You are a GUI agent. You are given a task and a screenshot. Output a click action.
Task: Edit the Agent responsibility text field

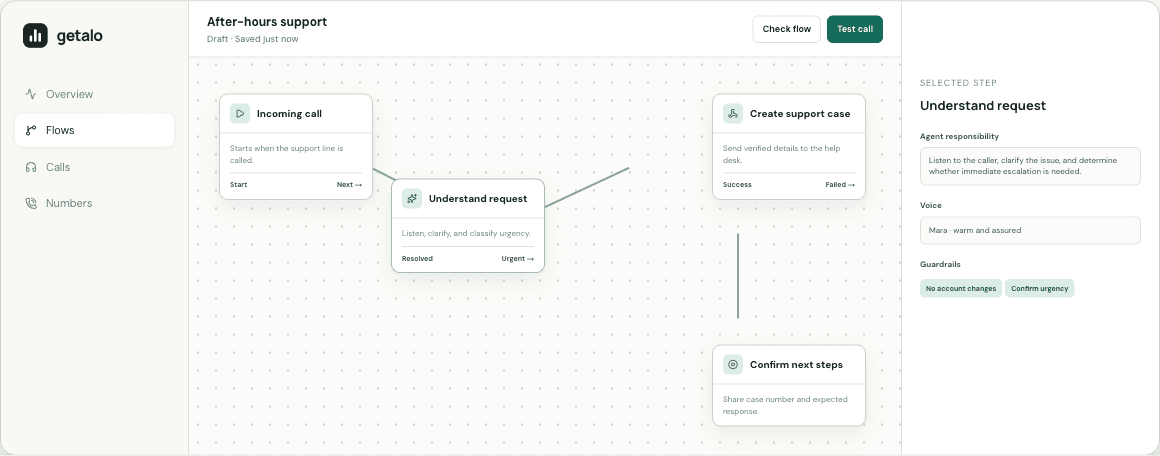(1030, 166)
